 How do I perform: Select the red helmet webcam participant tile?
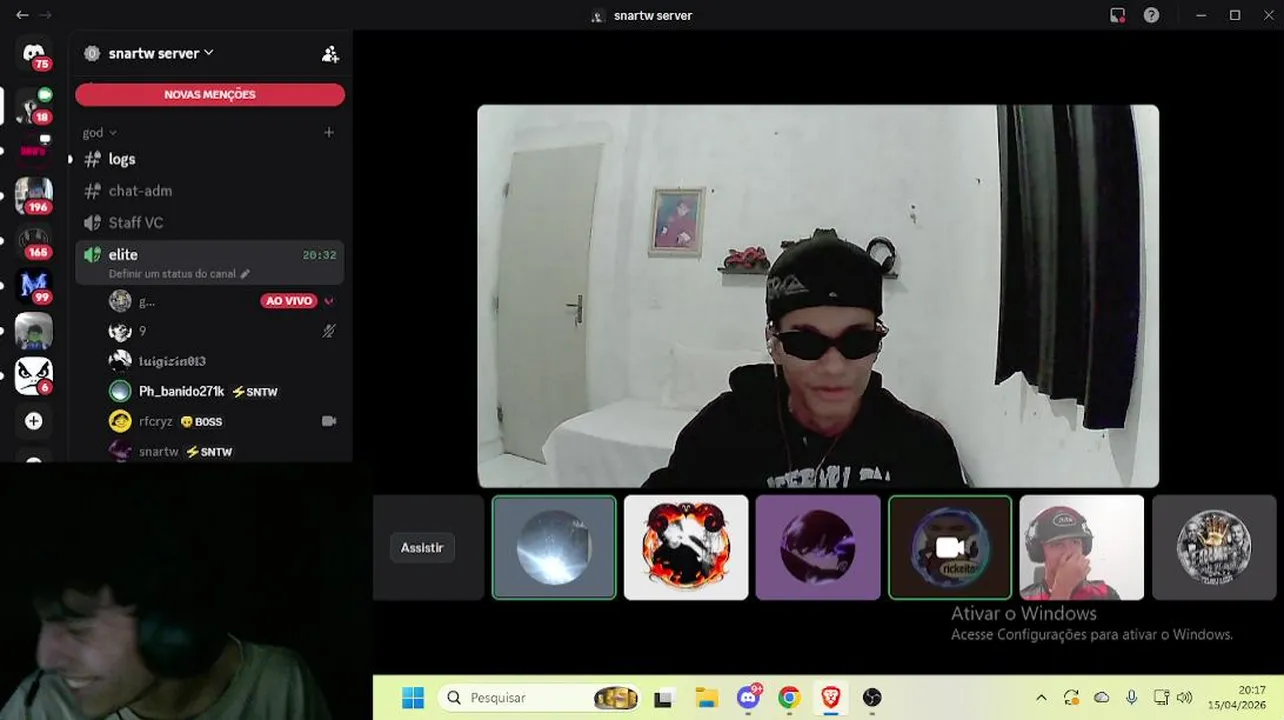[x=1082, y=547]
